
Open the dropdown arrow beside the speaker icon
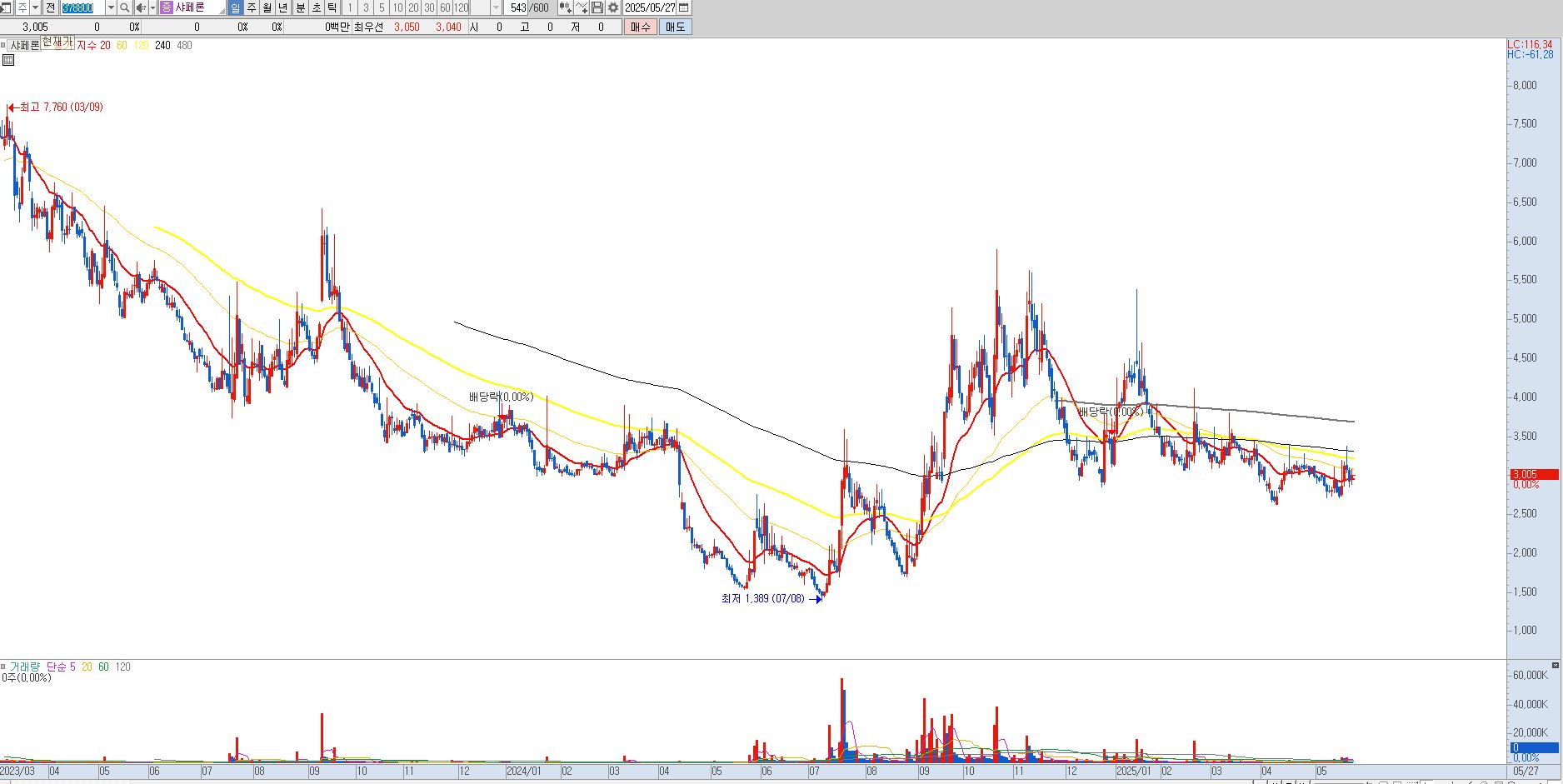click(152, 7)
